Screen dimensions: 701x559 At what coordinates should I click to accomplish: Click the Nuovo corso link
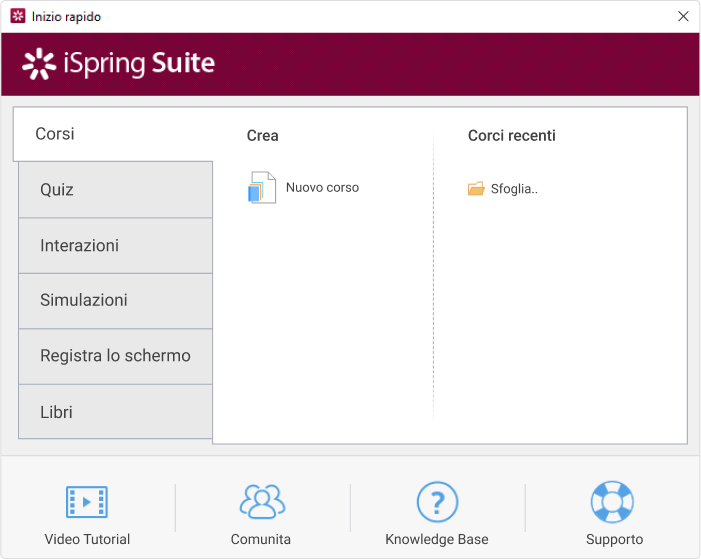pyautogui.click(x=322, y=187)
